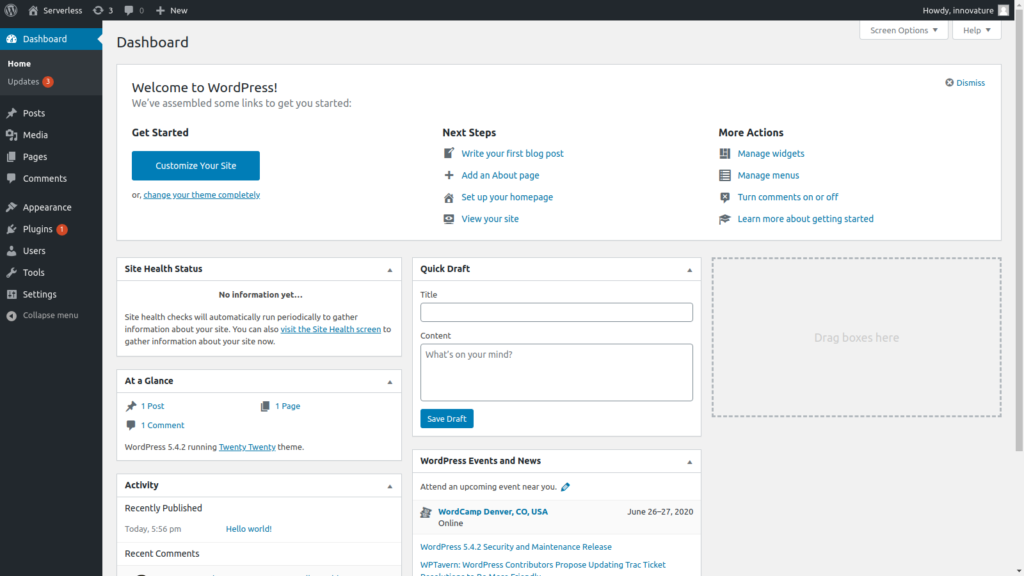Click the Manage widgets icon
Viewport: 1024px width, 576px height.
pyautogui.click(x=725, y=153)
